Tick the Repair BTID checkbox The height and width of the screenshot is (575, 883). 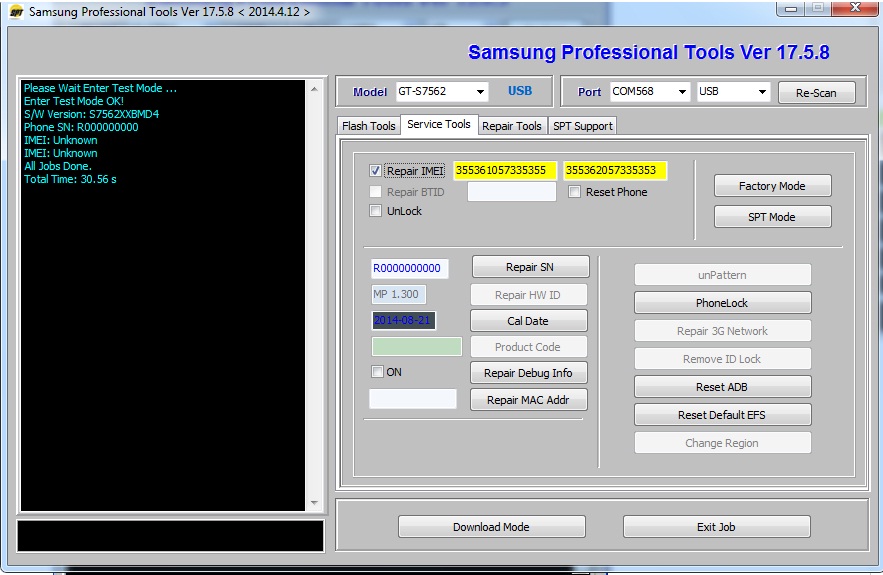click(375, 192)
